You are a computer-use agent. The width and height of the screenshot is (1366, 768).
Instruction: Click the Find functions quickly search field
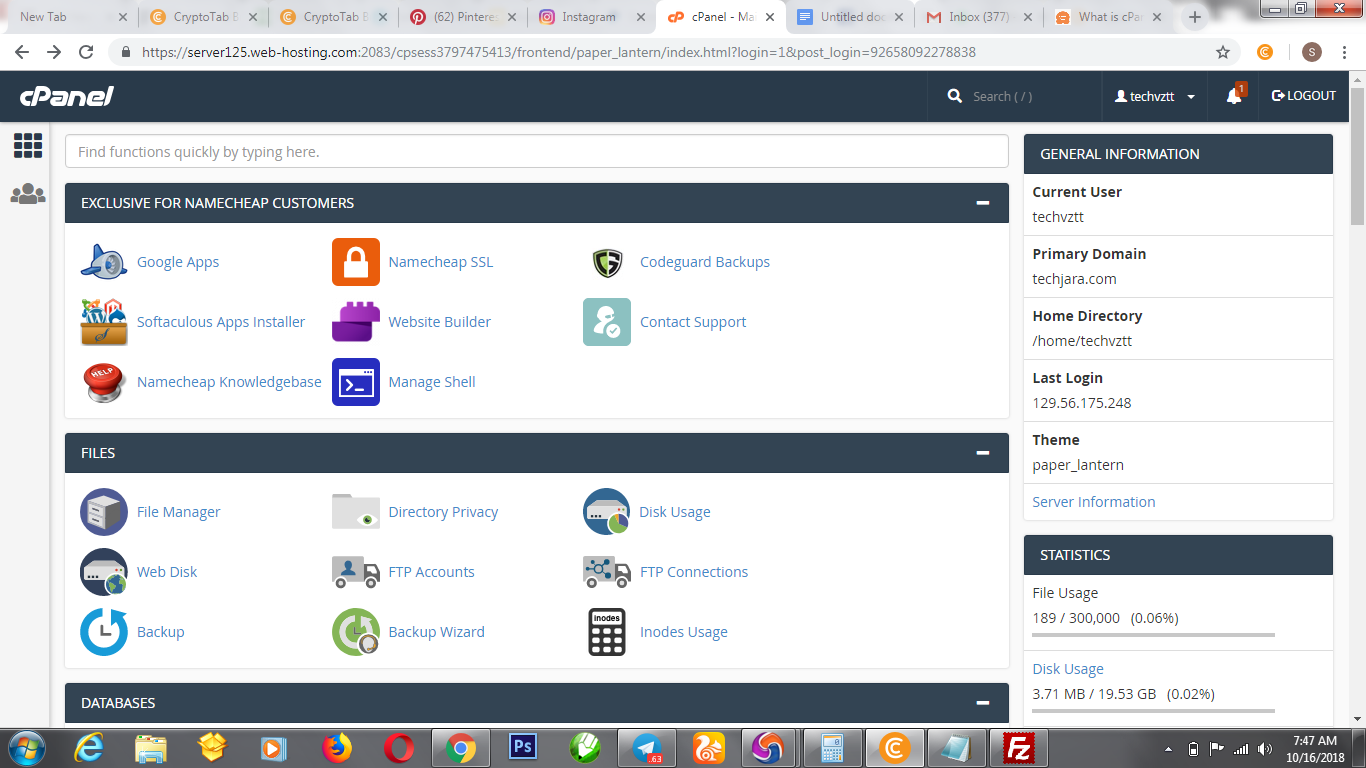536,152
